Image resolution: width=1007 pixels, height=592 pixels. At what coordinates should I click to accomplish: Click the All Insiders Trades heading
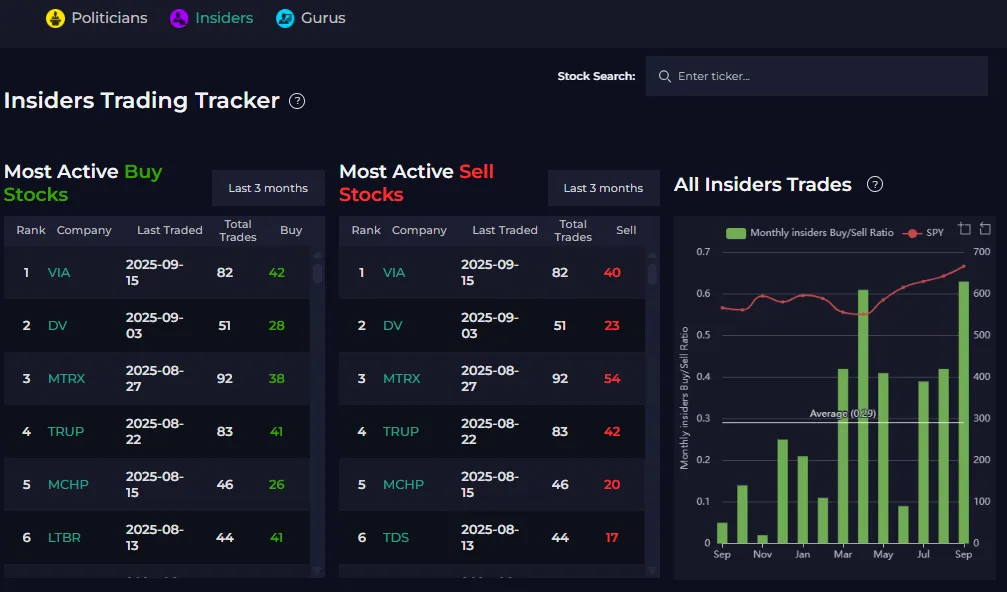(x=762, y=184)
